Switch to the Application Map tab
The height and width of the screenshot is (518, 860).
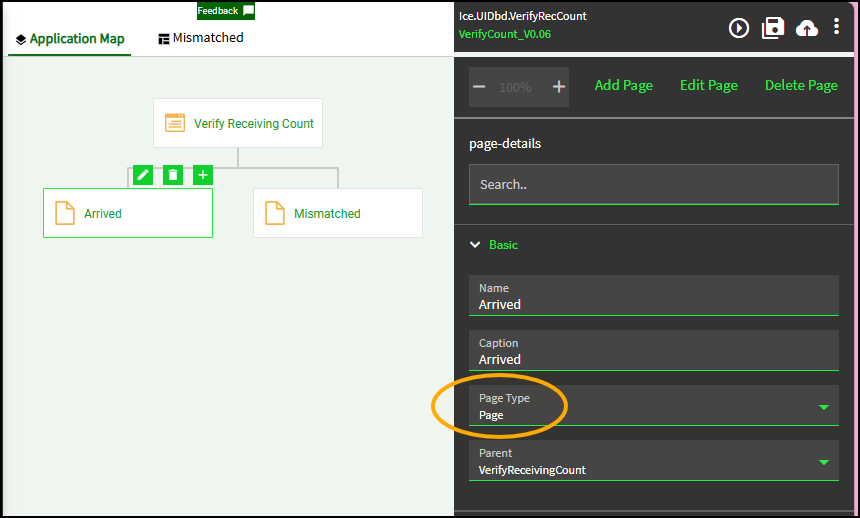(x=70, y=39)
